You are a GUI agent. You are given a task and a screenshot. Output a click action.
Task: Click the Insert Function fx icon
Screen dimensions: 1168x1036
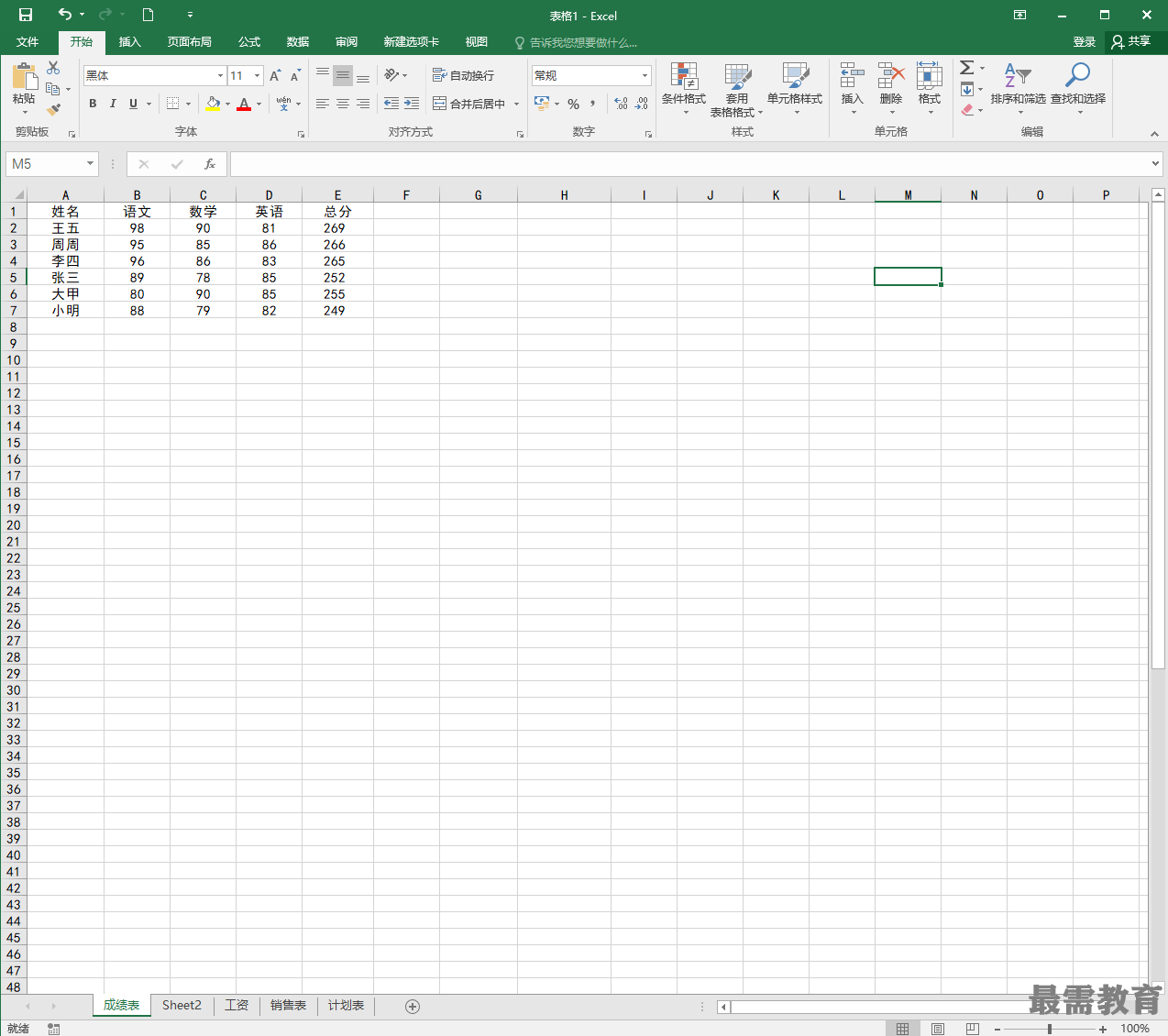click(210, 164)
